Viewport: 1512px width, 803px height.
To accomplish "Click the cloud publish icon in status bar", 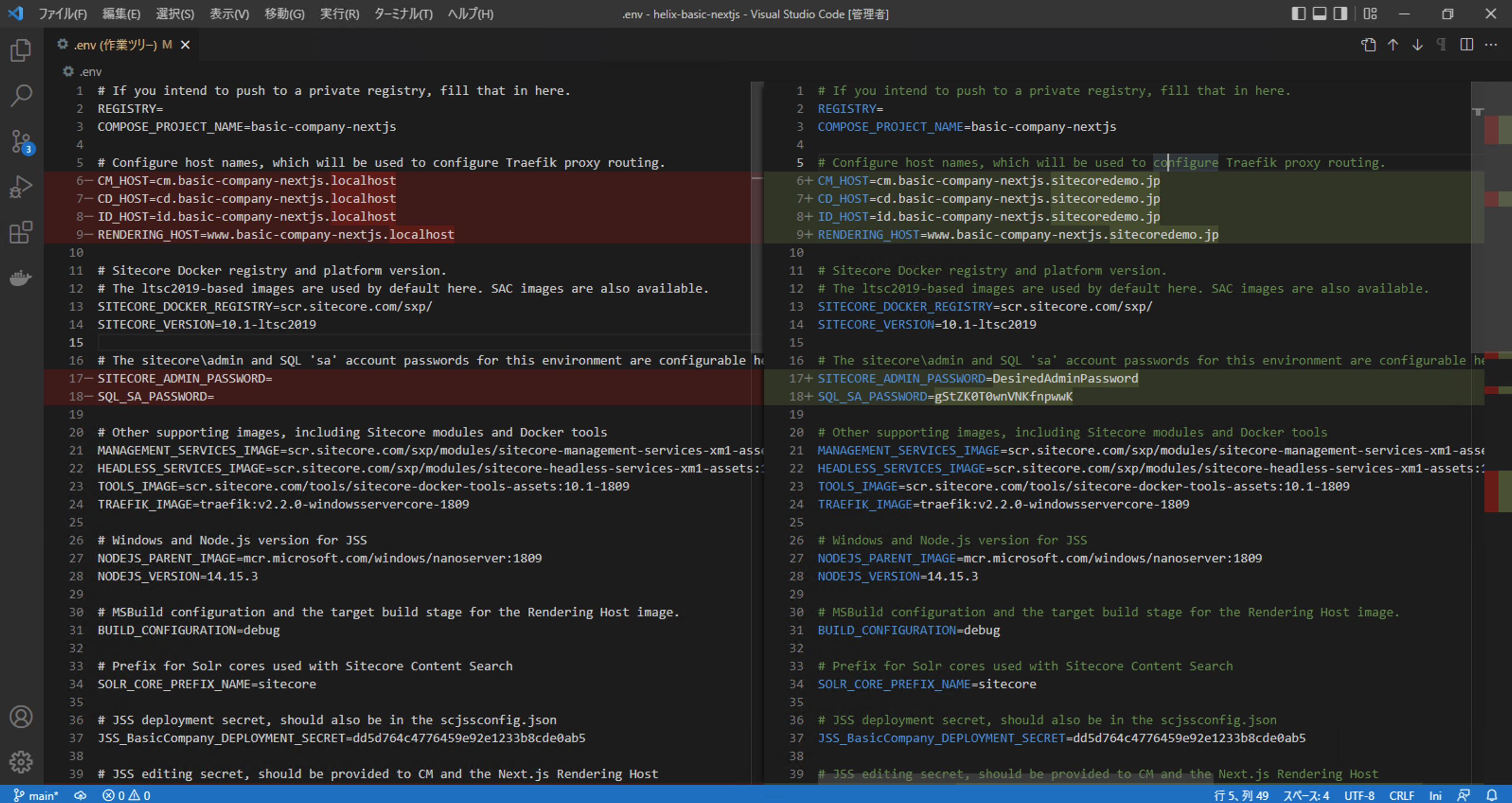I will (80, 795).
